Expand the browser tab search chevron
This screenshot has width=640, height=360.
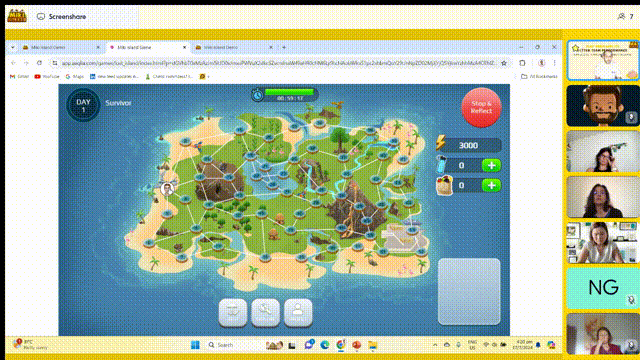pyautogui.click(x=13, y=47)
